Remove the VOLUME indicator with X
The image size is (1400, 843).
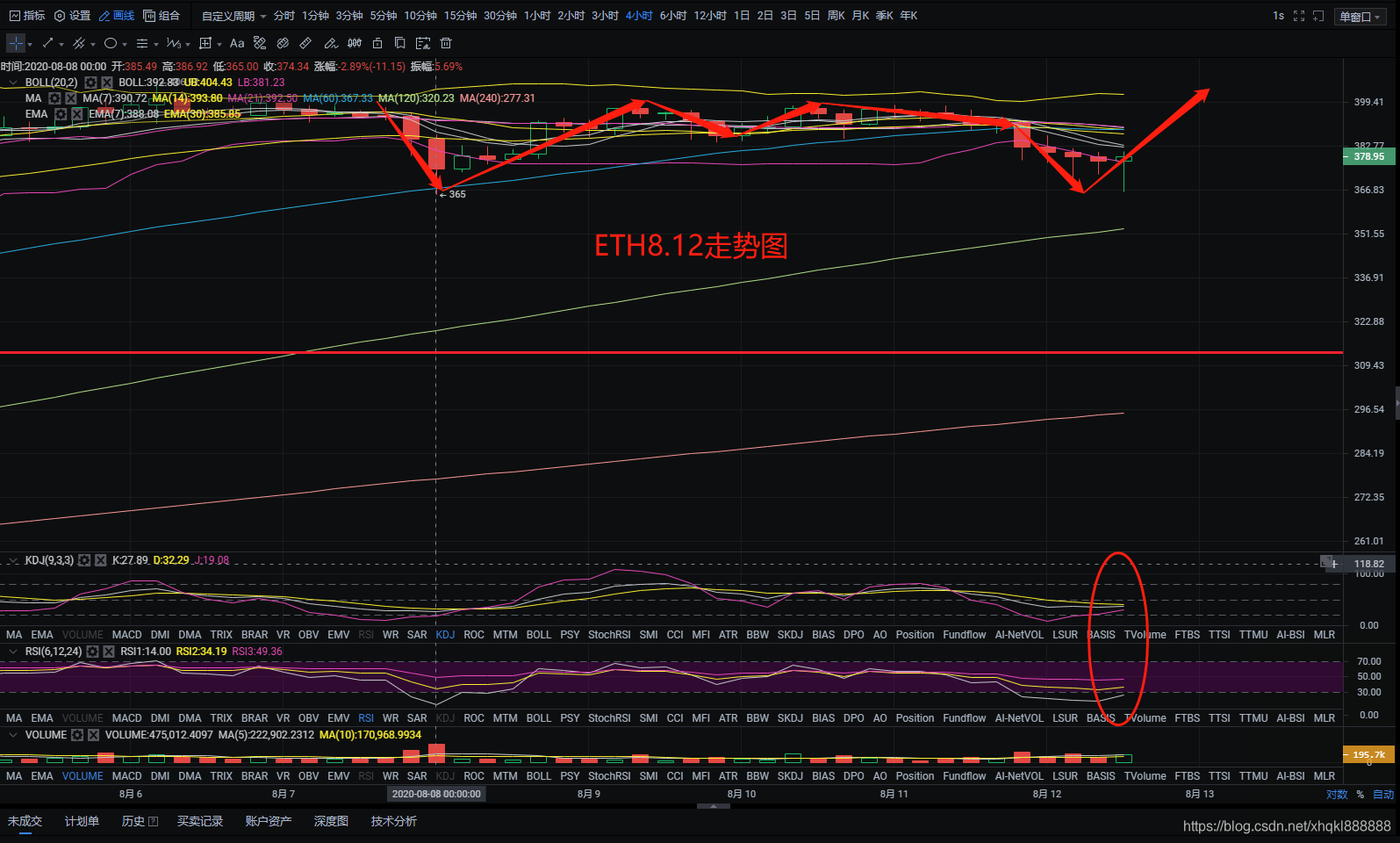pos(94,735)
